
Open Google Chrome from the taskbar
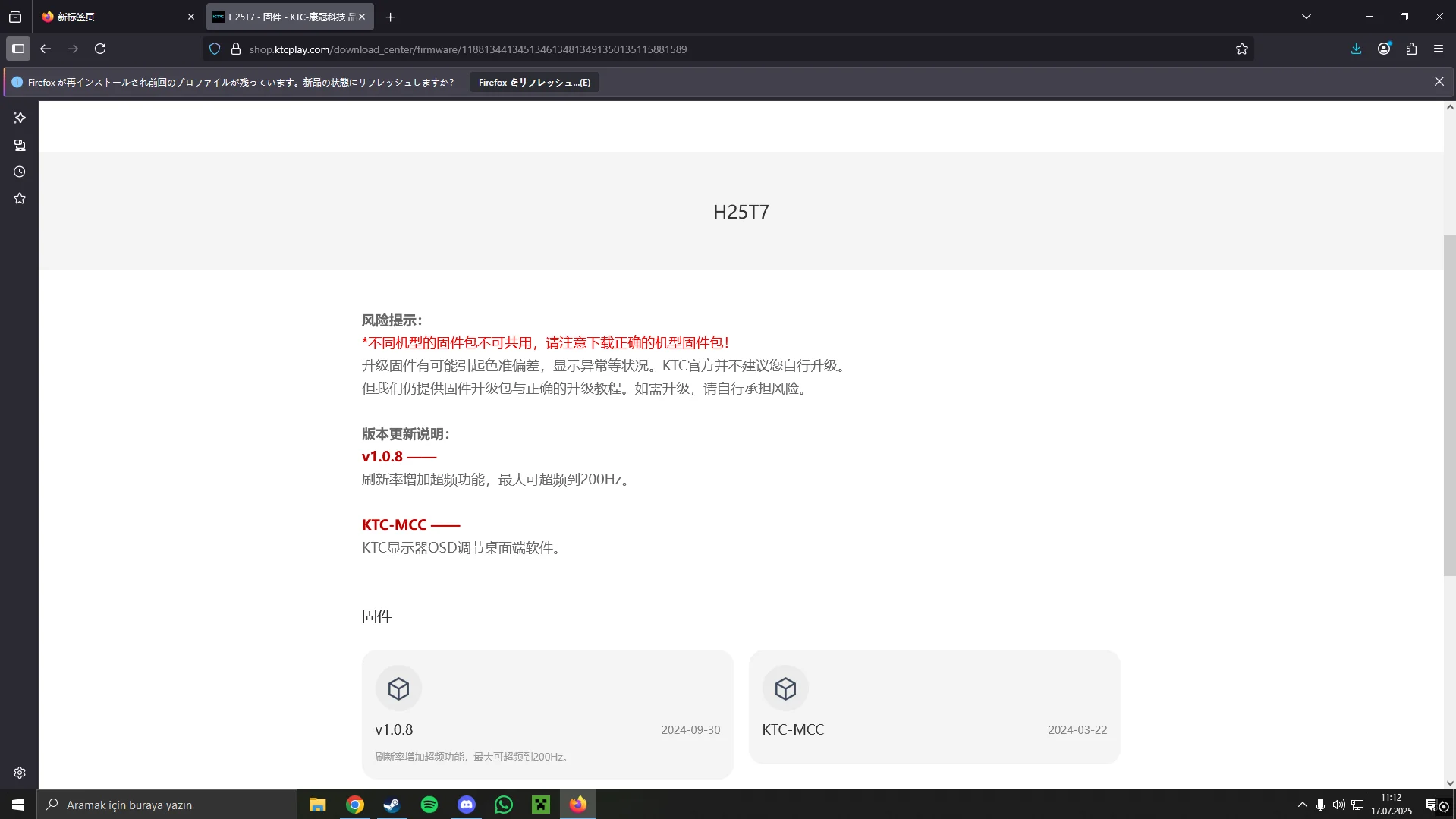pyautogui.click(x=354, y=805)
